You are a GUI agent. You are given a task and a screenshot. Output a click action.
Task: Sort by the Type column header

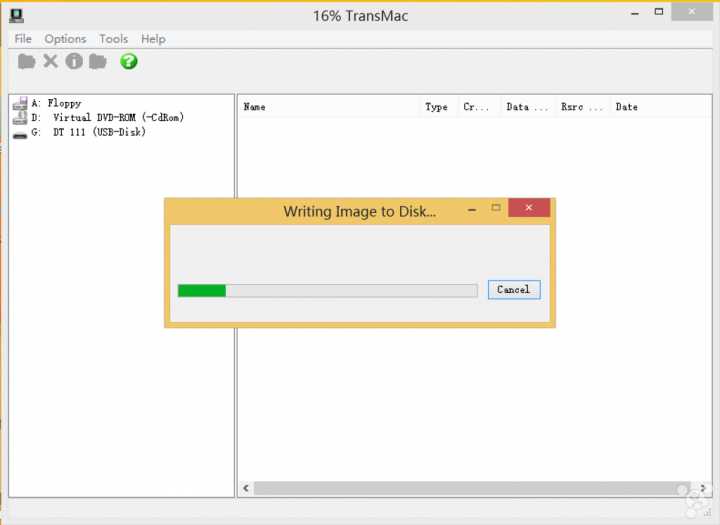439,107
